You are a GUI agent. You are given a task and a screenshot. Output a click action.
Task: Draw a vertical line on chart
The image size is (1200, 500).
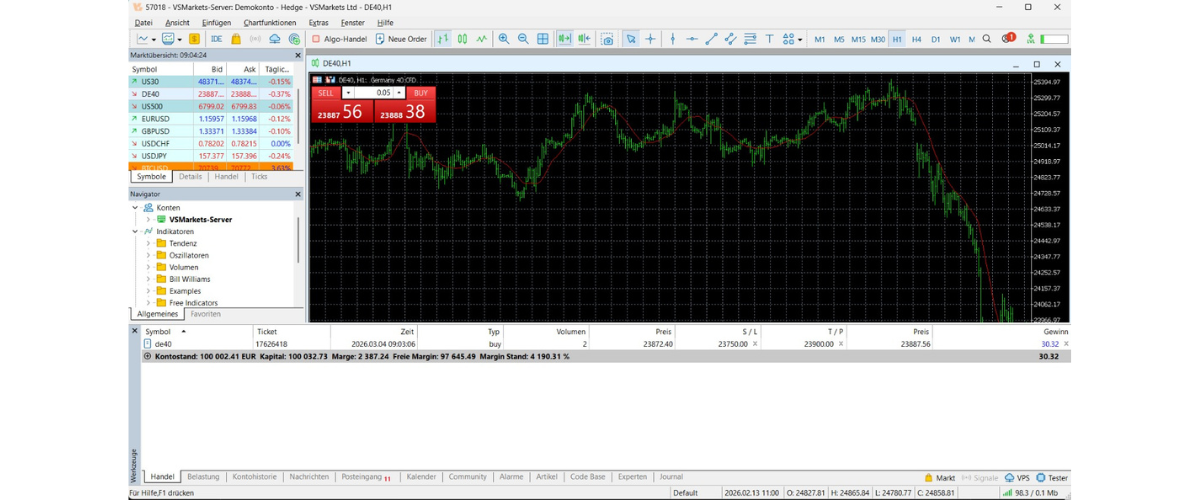(673, 39)
